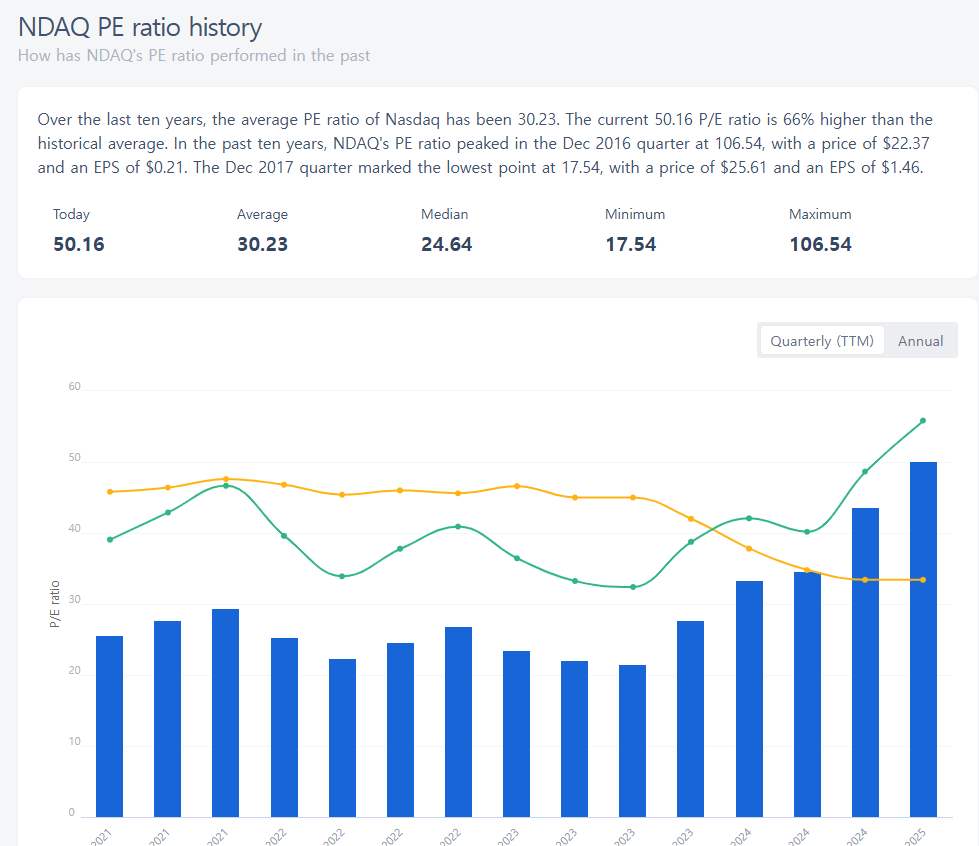
Task: Click the tallest blue bar for 2025
Action: pos(923,639)
